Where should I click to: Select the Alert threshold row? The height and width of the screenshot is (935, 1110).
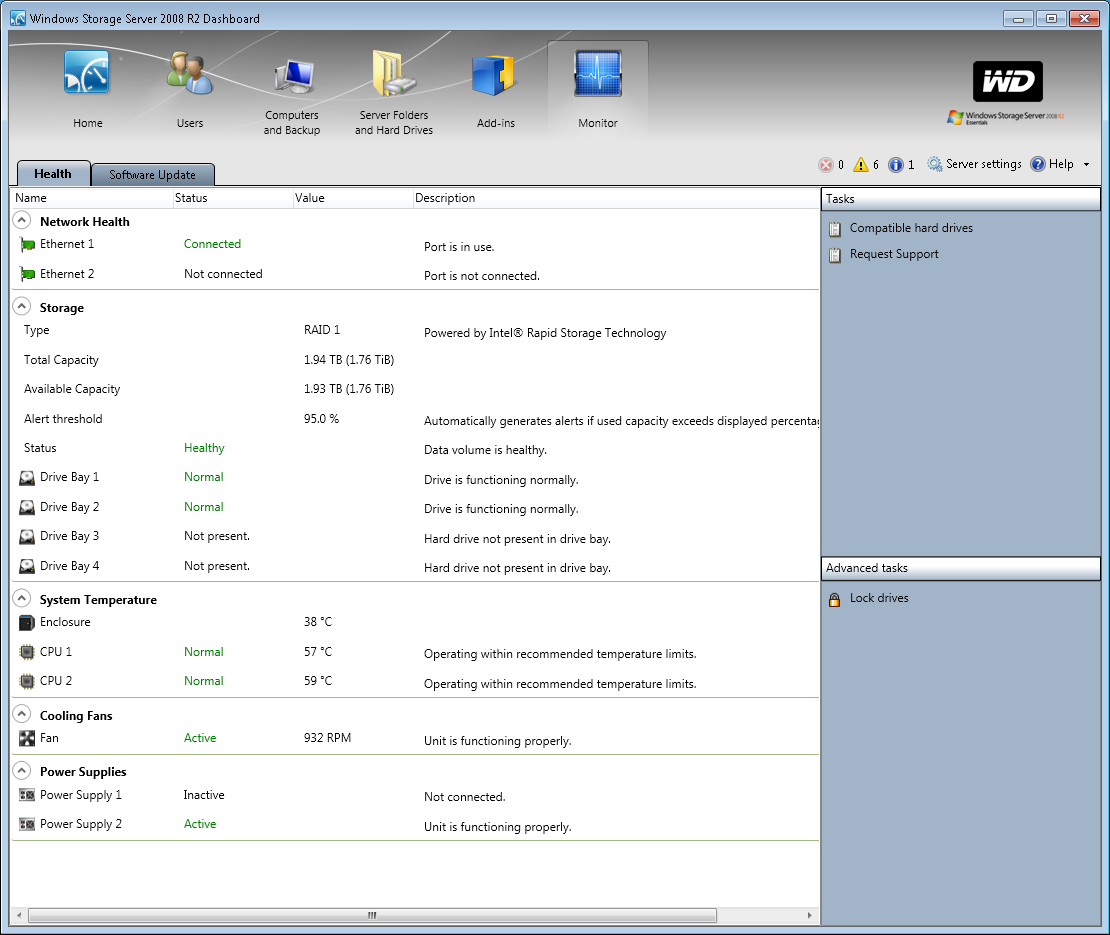point(416,419)
